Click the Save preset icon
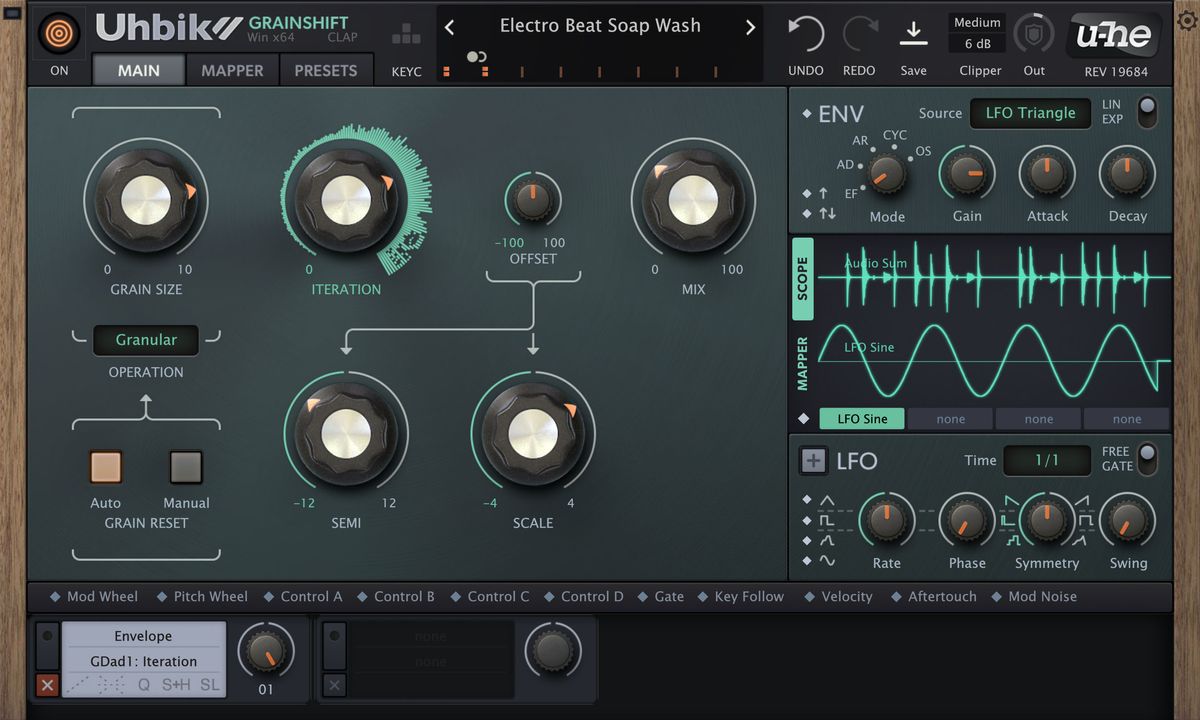This screenshot has width=1200, height=720. pyautogui.click(x=913, y=35)
